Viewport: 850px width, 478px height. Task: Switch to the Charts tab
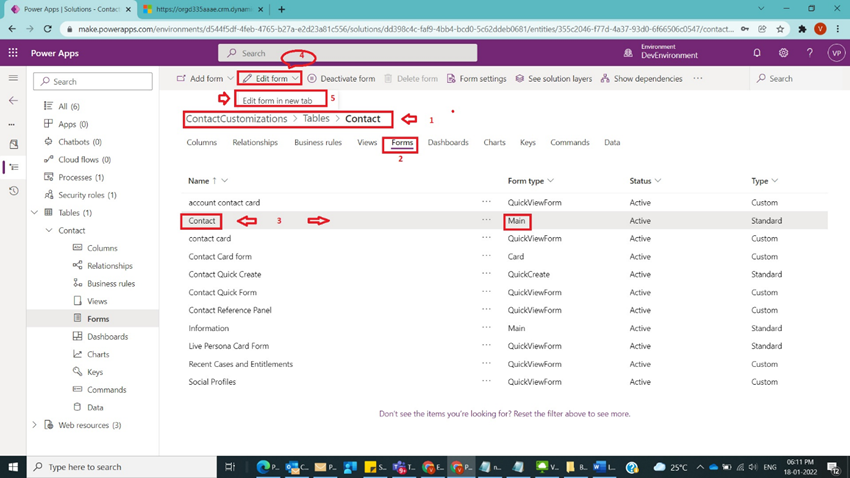[x=494, y=143]
